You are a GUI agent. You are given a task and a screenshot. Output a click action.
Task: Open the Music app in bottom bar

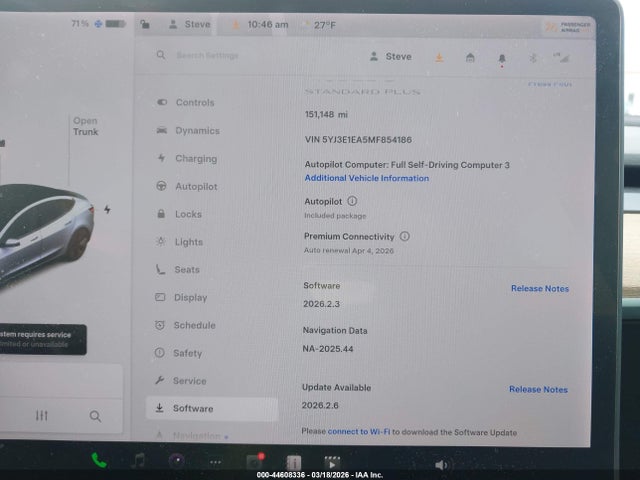[138, 461]
